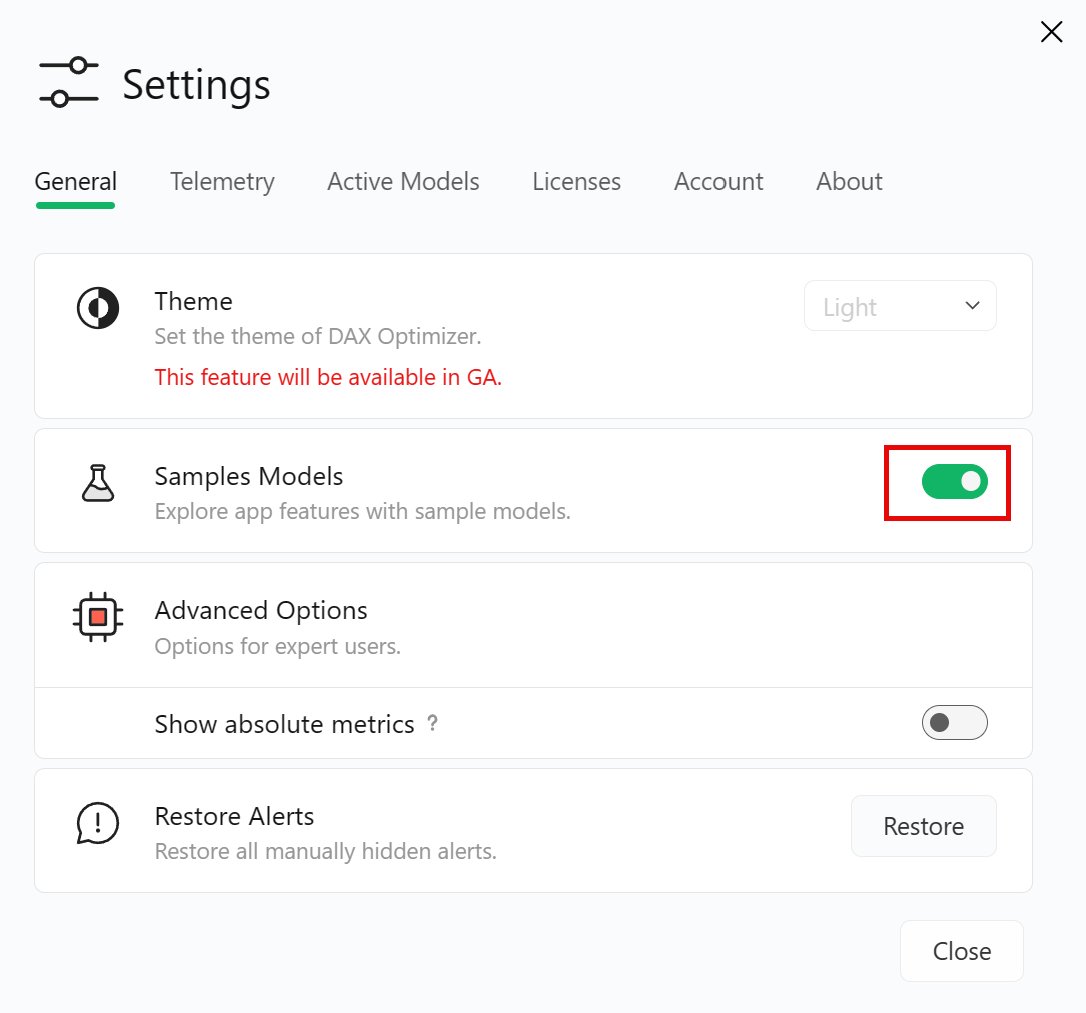Open the Active Models tab

(402, 181)
